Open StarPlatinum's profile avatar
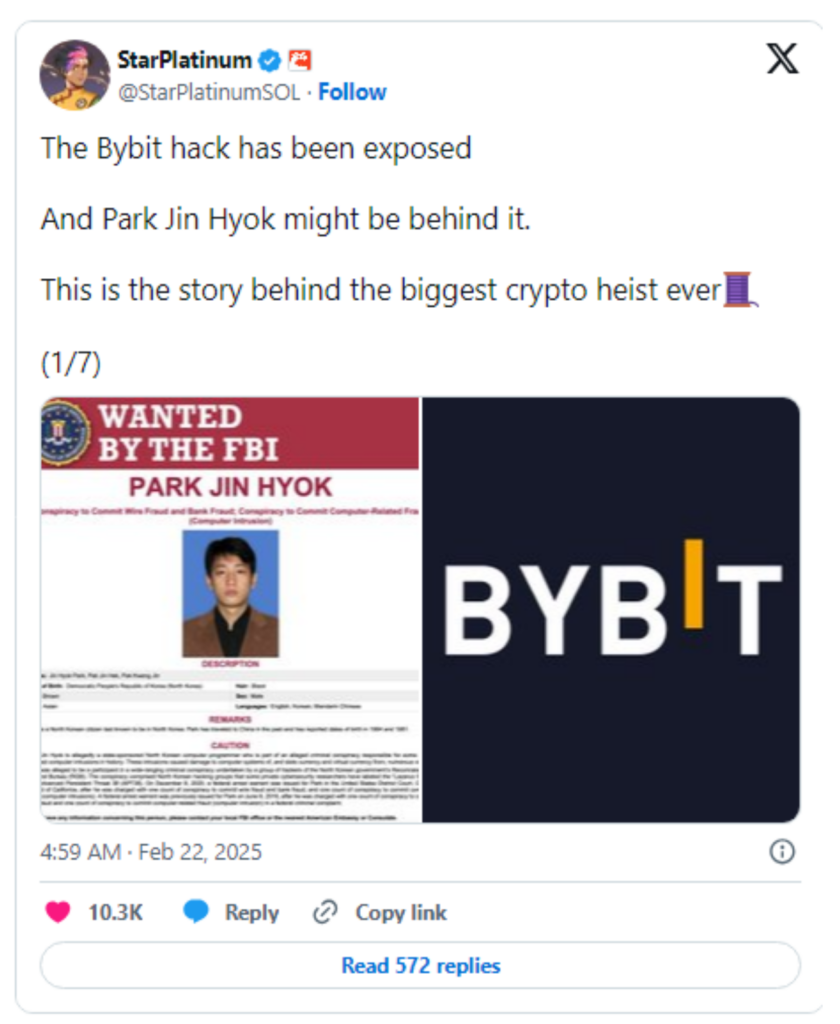The height and width of the screenshot is (1024, 840). pos(75,74)
